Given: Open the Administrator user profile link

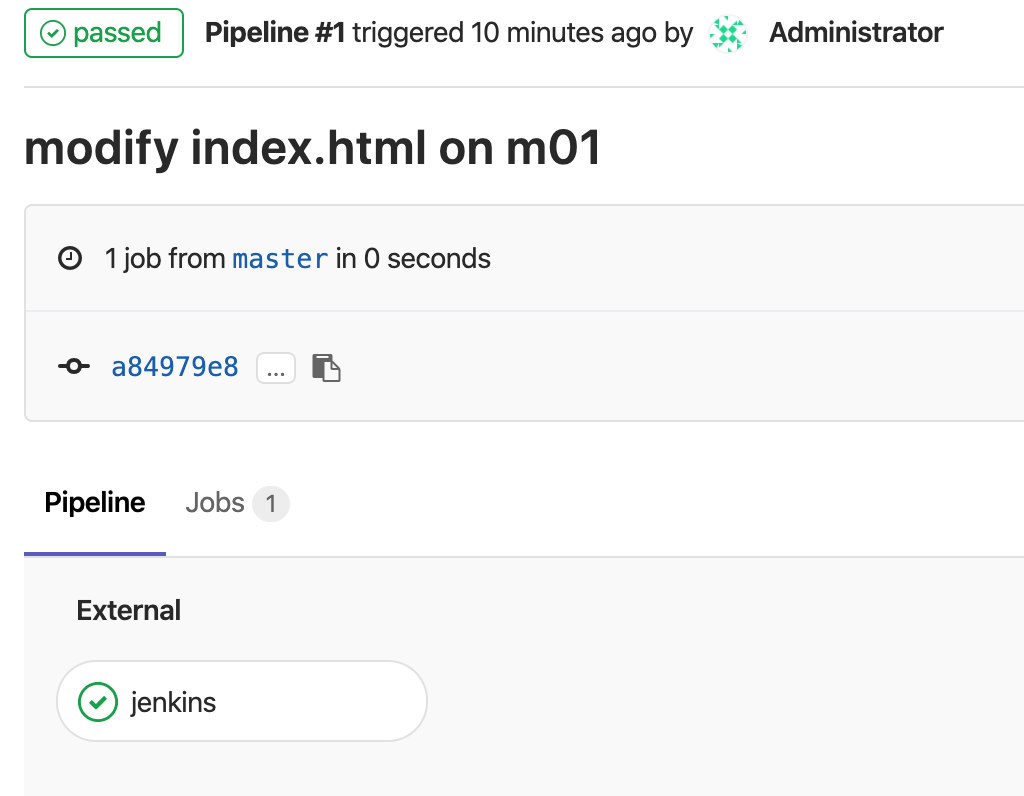Looking at the screenshot, I should 856,33.
